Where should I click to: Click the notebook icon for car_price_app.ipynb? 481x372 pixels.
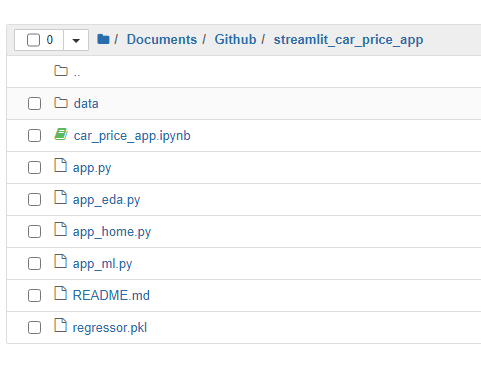pos(61,134)
